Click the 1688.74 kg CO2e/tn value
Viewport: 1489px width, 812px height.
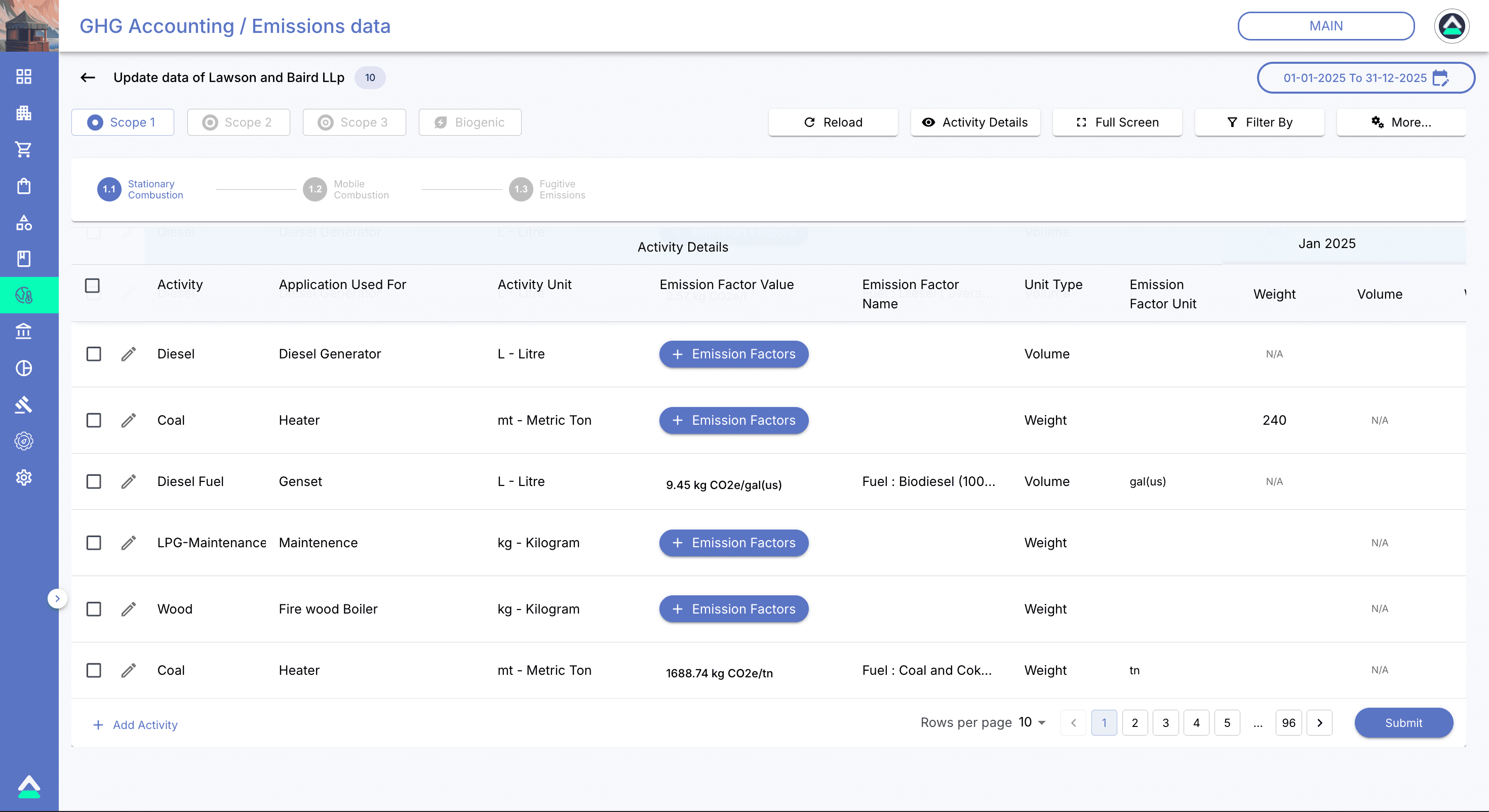pyautogui.click(x=719, y=673)
